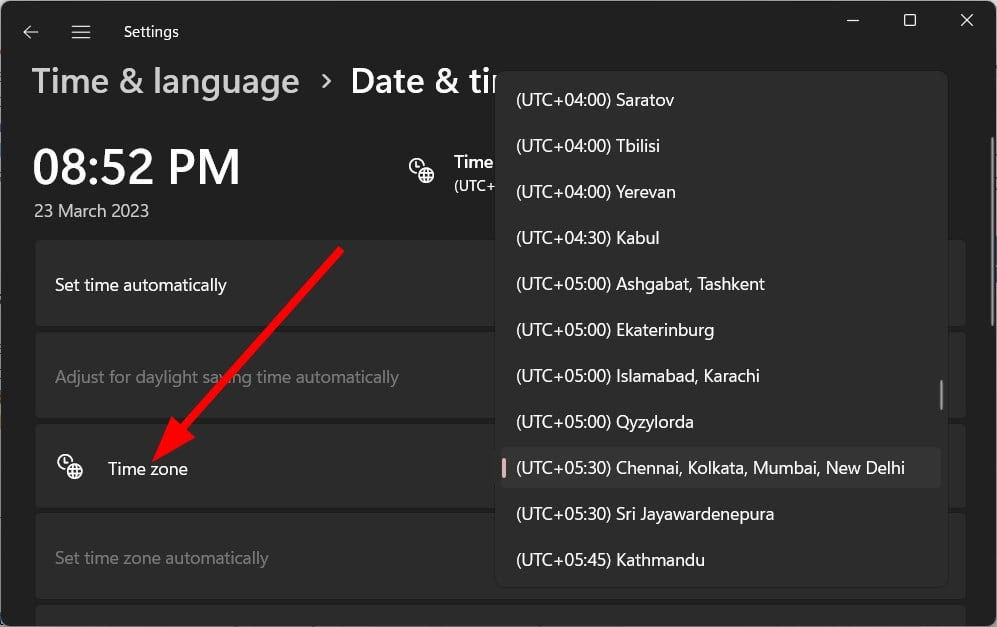Close the Settings window
997x627 pixels.
coord(966,21)
